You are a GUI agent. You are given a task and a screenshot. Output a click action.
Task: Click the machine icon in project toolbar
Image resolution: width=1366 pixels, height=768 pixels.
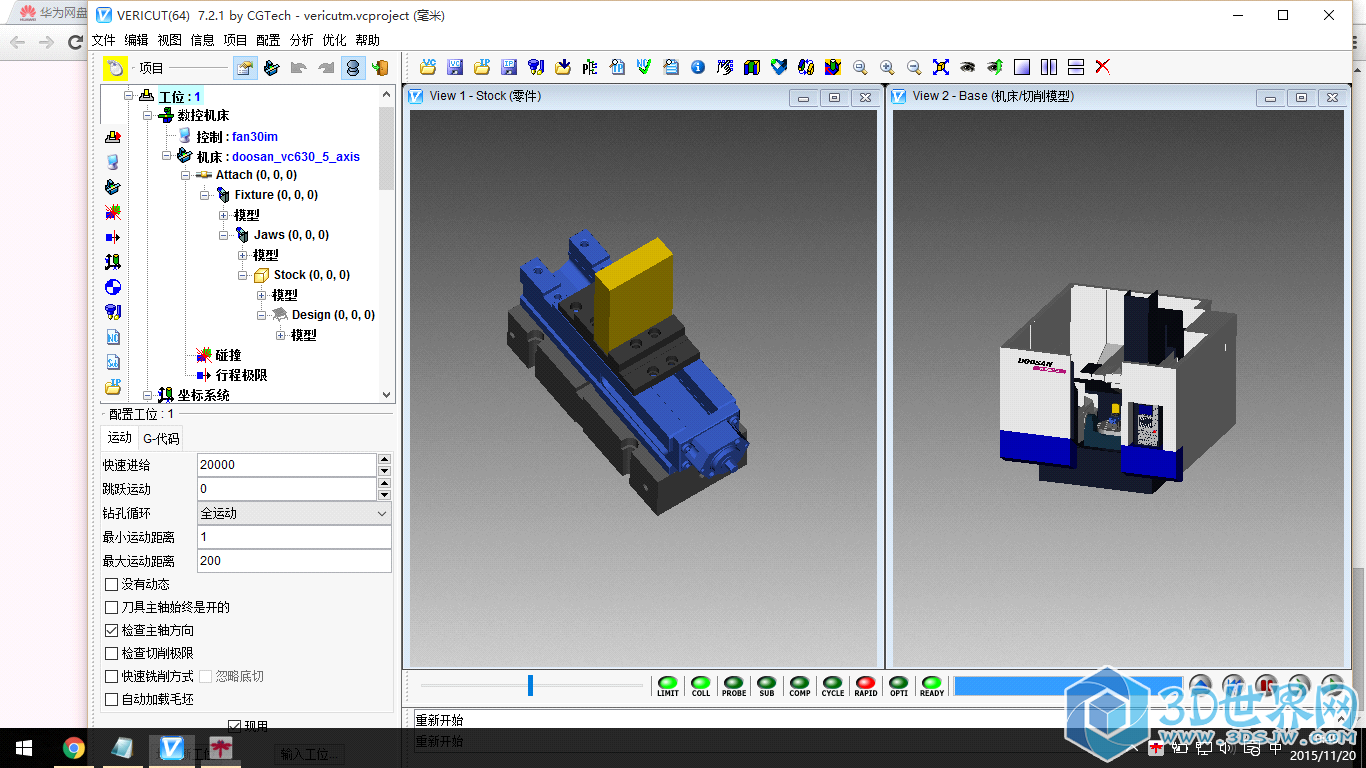point(272,68)
